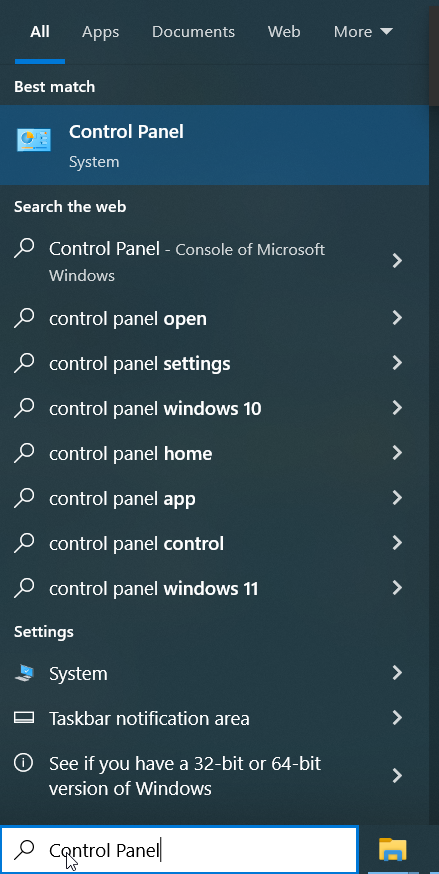Click the System settings computer icon
The height and width of the screenshot is (874, 439).
[x=23, y=673]
